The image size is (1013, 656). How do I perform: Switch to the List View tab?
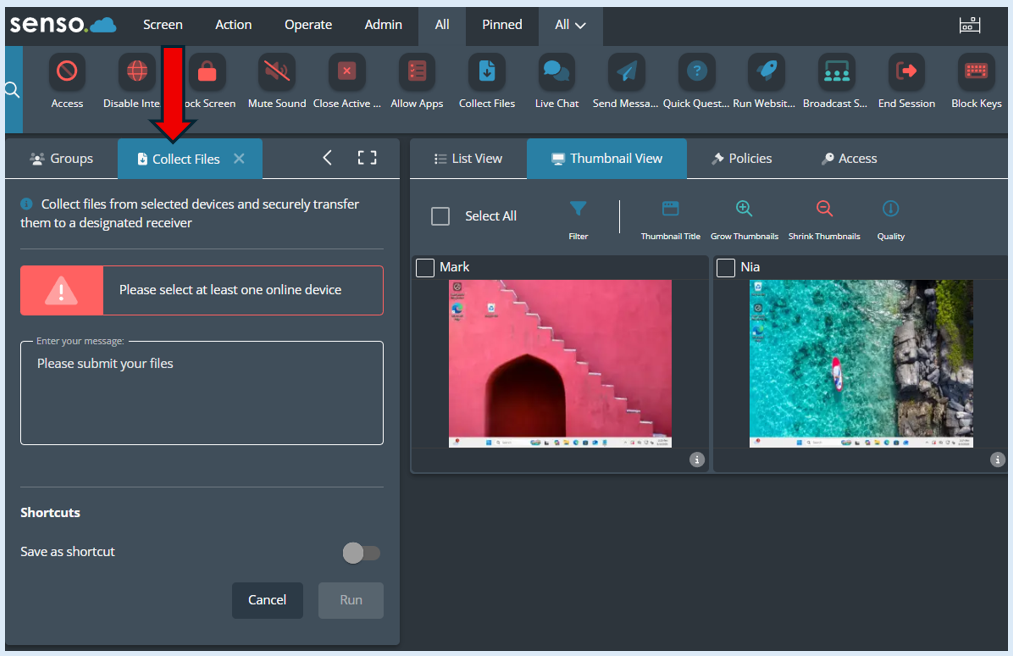pos(468,158)
